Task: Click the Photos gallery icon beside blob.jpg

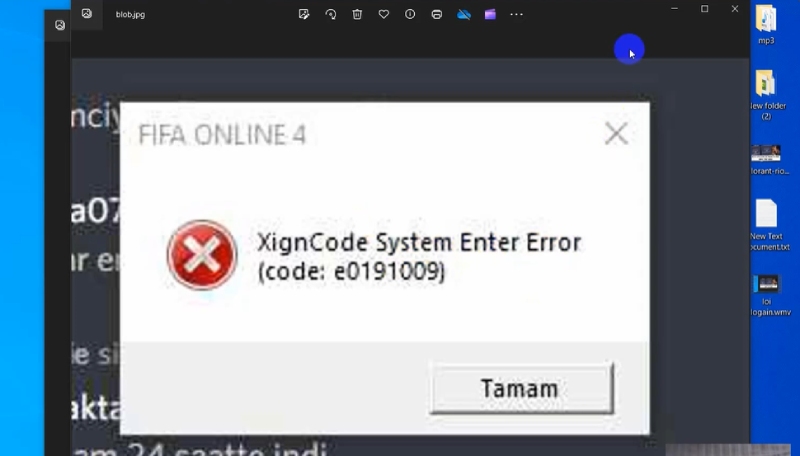Action: tap(87, 14)
